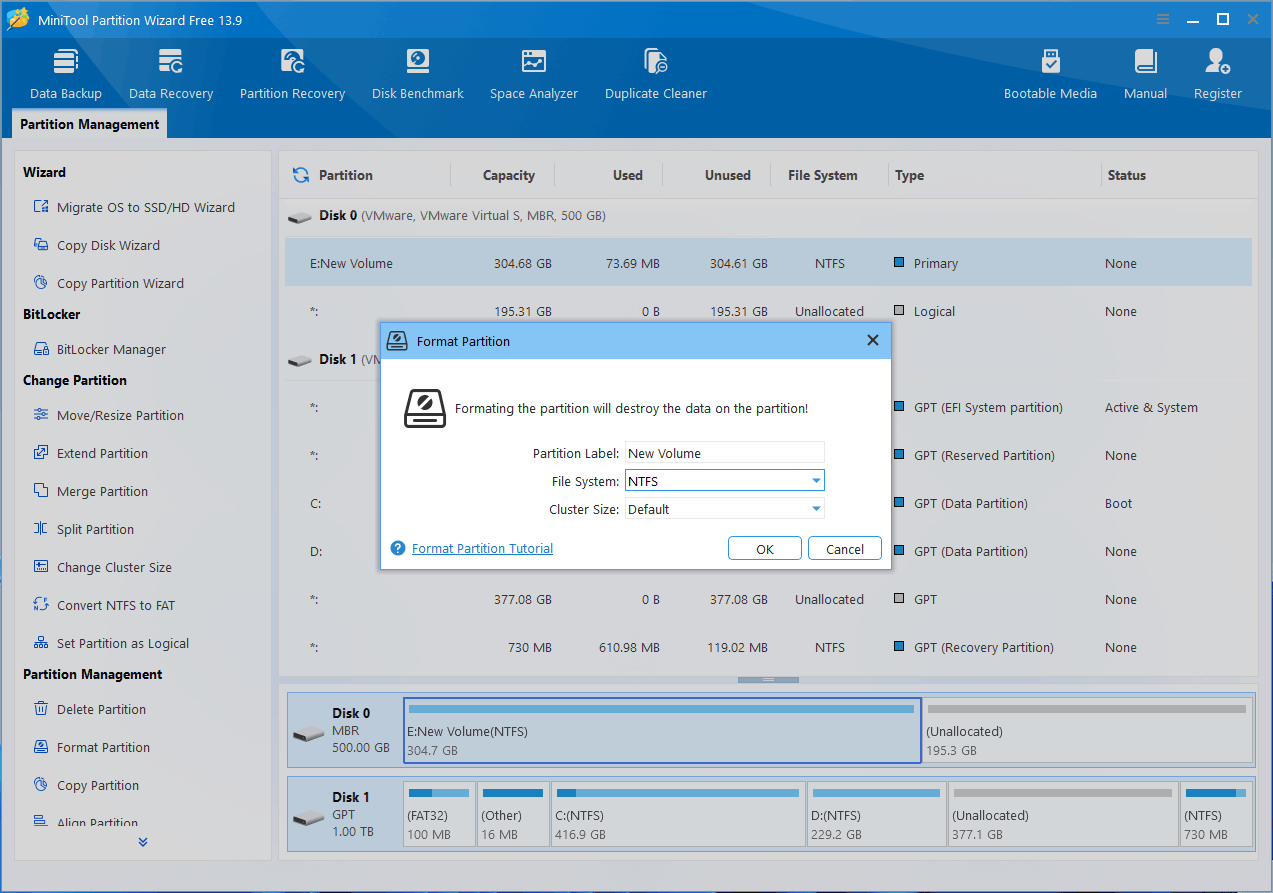The image size is (1273, 893).
Task: Click Disk 0 MBR label in disk map
Action: click(x=346, y=731)
